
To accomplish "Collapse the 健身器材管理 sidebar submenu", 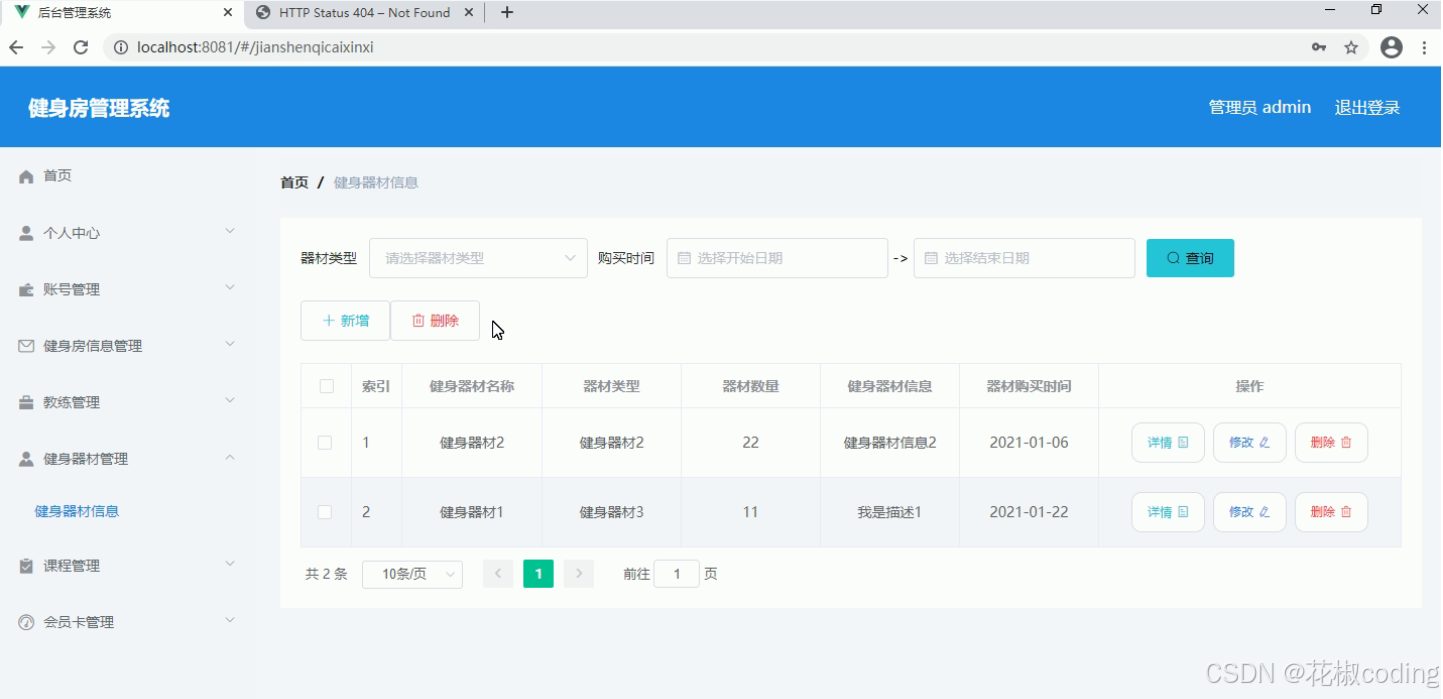I will (x=230, y=458).
